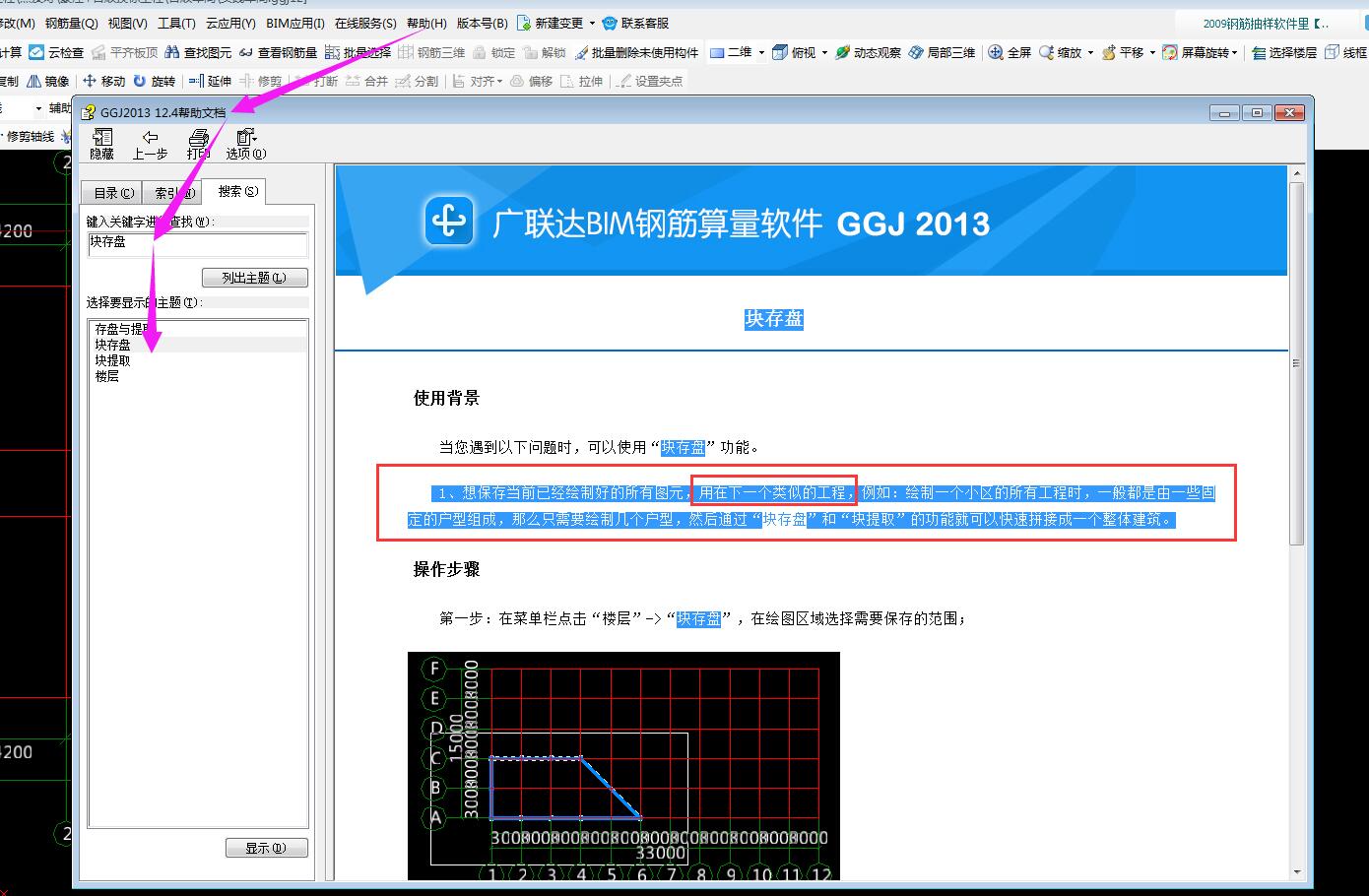The width and height of the screenshot is (1369, 896).
Task: Select 二维 two-dimensional view
Action: click(x=731, y=52)
